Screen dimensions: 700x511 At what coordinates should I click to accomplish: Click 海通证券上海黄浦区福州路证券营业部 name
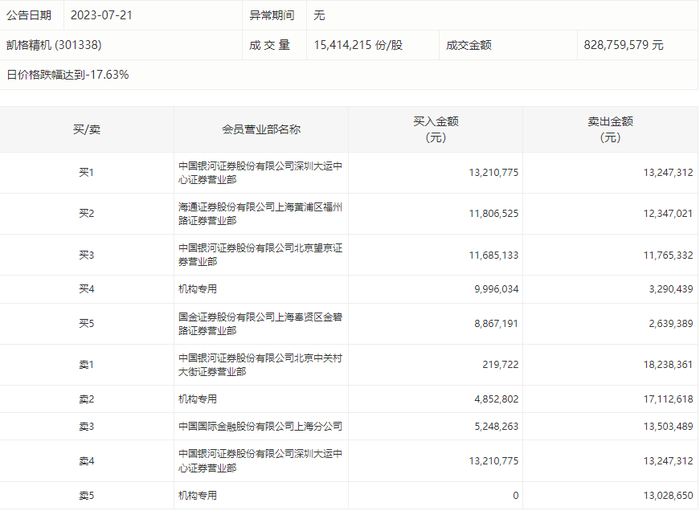260,214
